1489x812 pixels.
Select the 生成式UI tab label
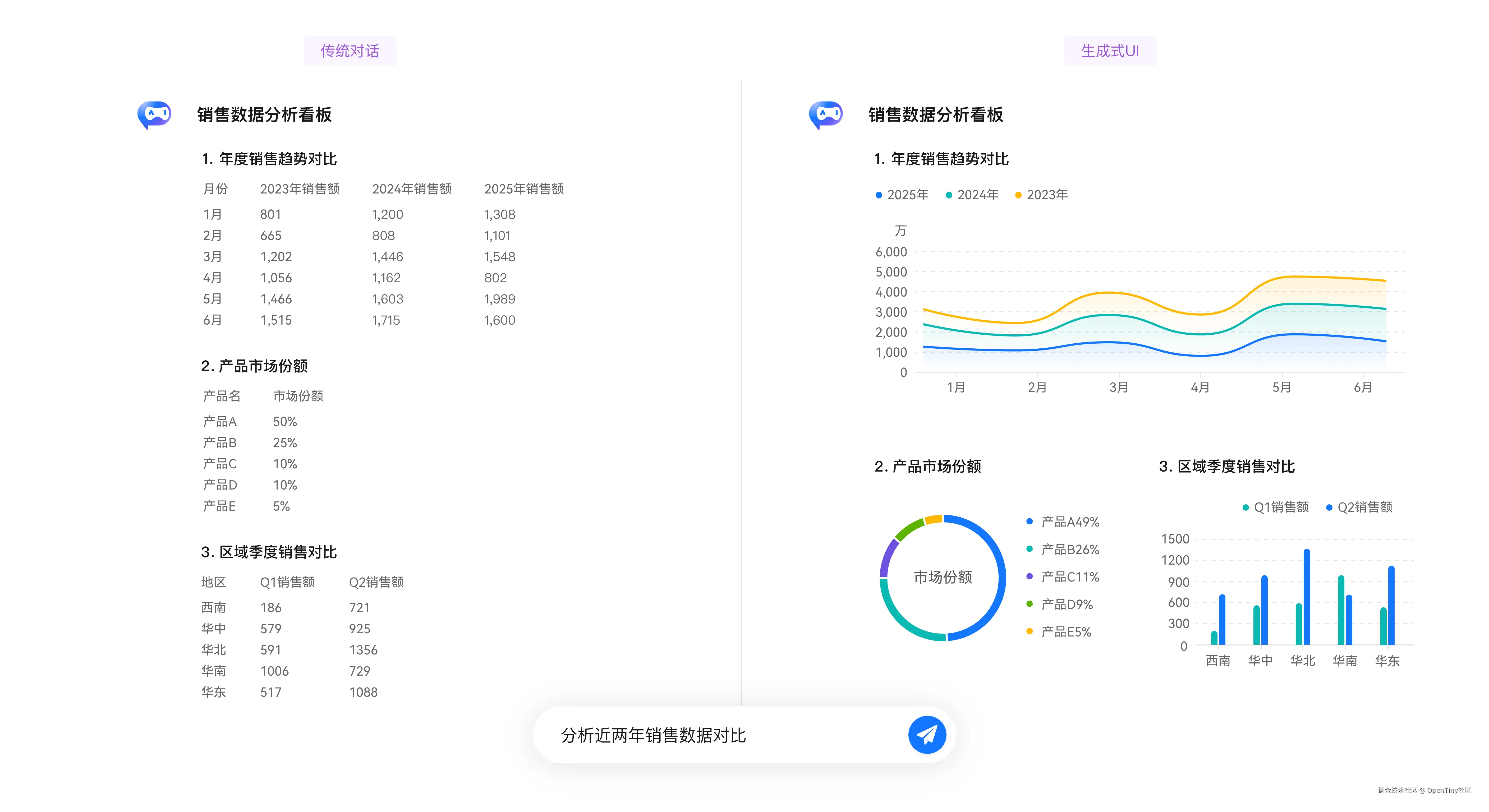tap(1110, 51)
